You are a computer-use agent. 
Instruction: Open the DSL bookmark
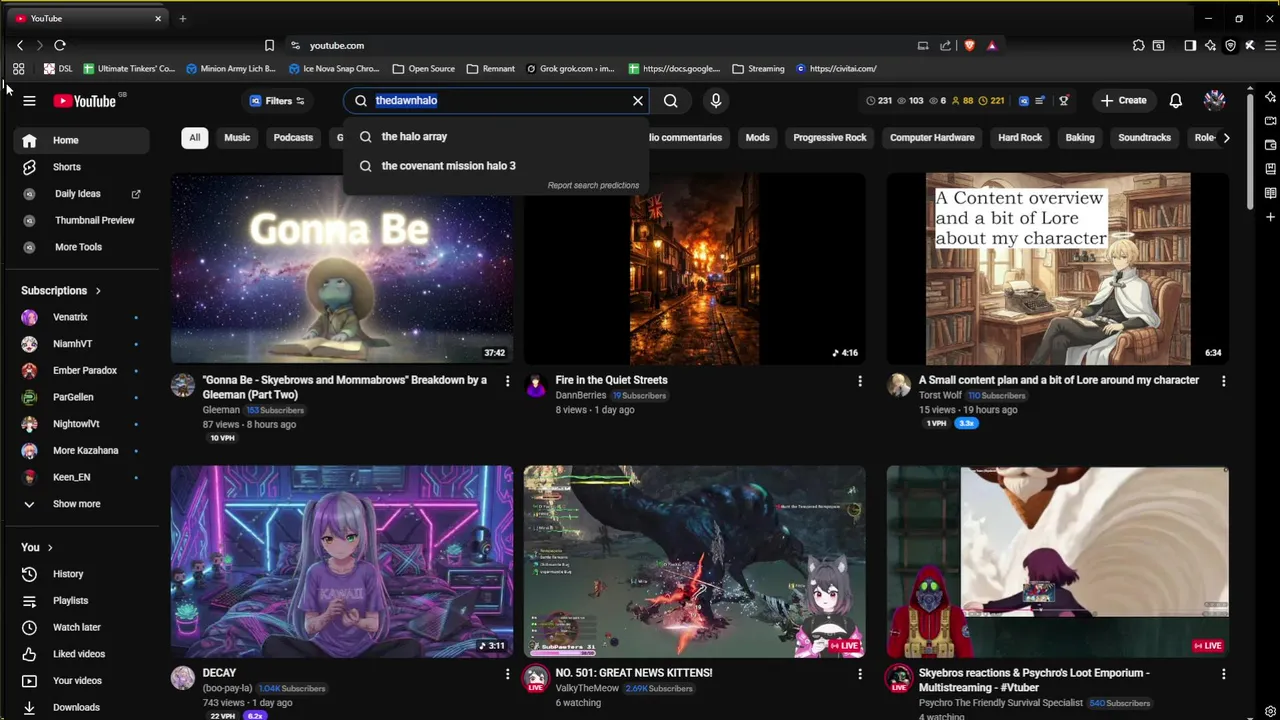[58, 69]
